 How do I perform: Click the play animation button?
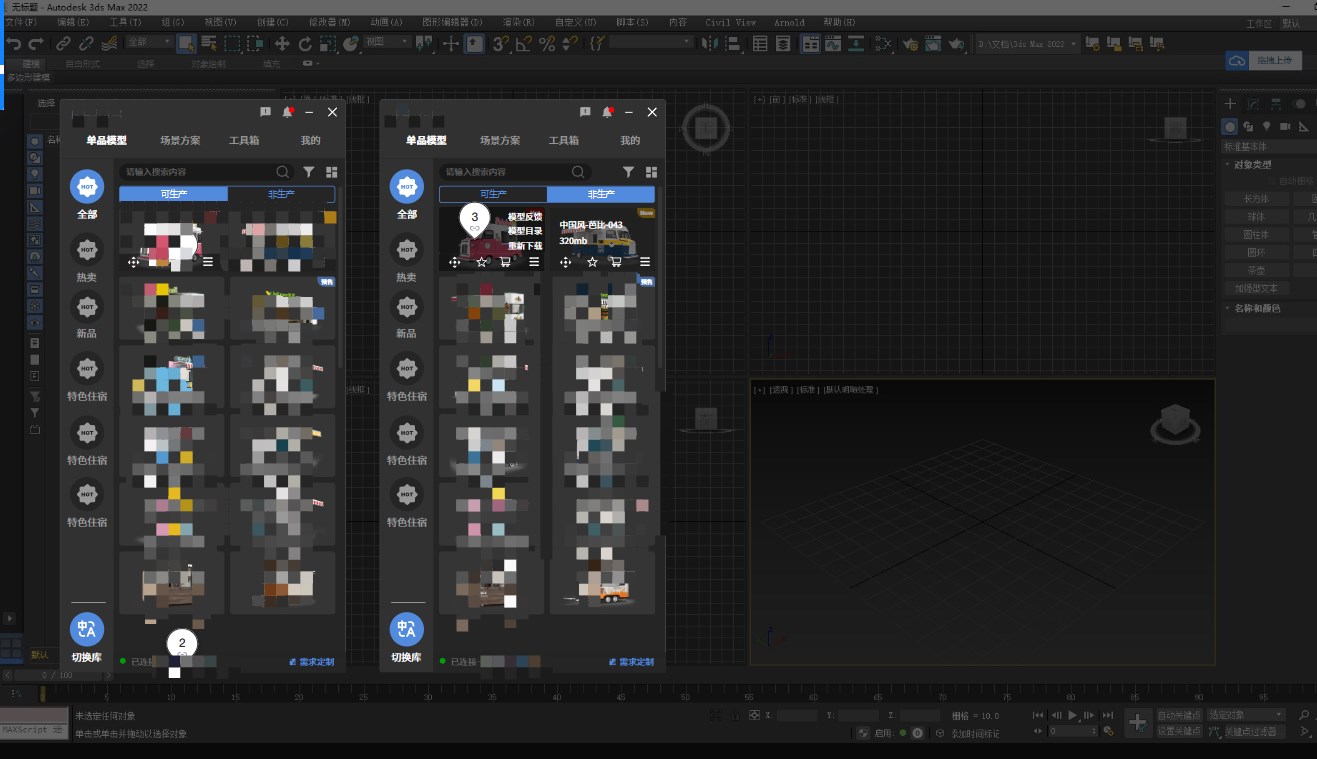coord(1073,715)
